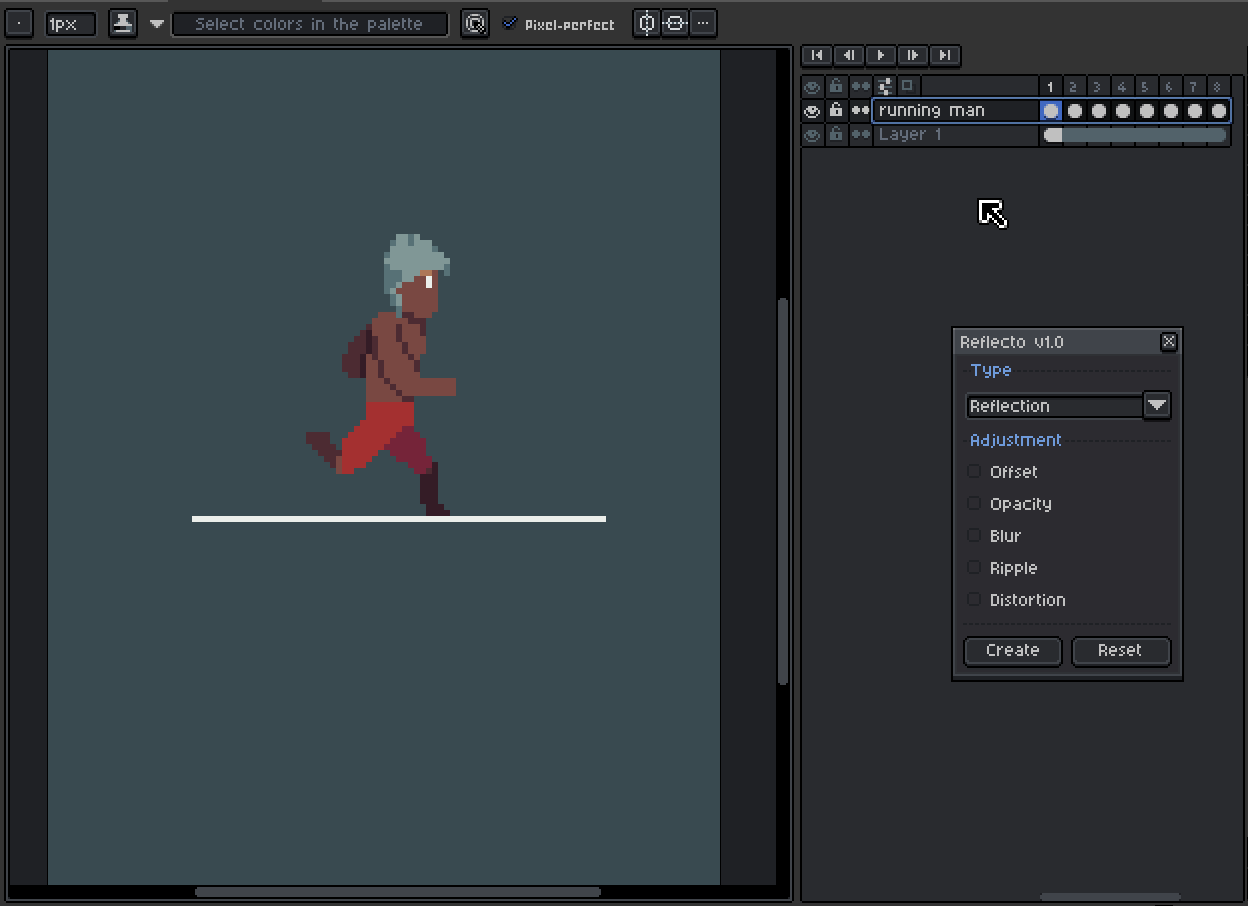Viewport: 1248px width, 906px height.
Task: Open the stamp brush type button
Action: click(x=123, y=23)
